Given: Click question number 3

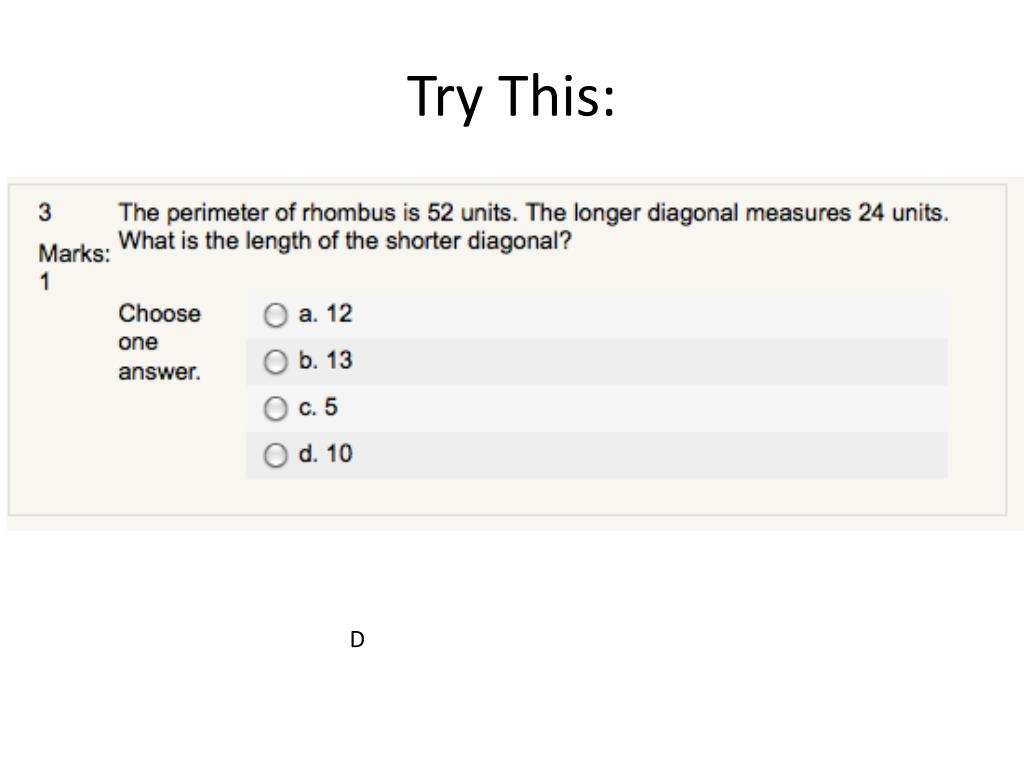Looking at the screenshot, I should [x=45, y=213].
